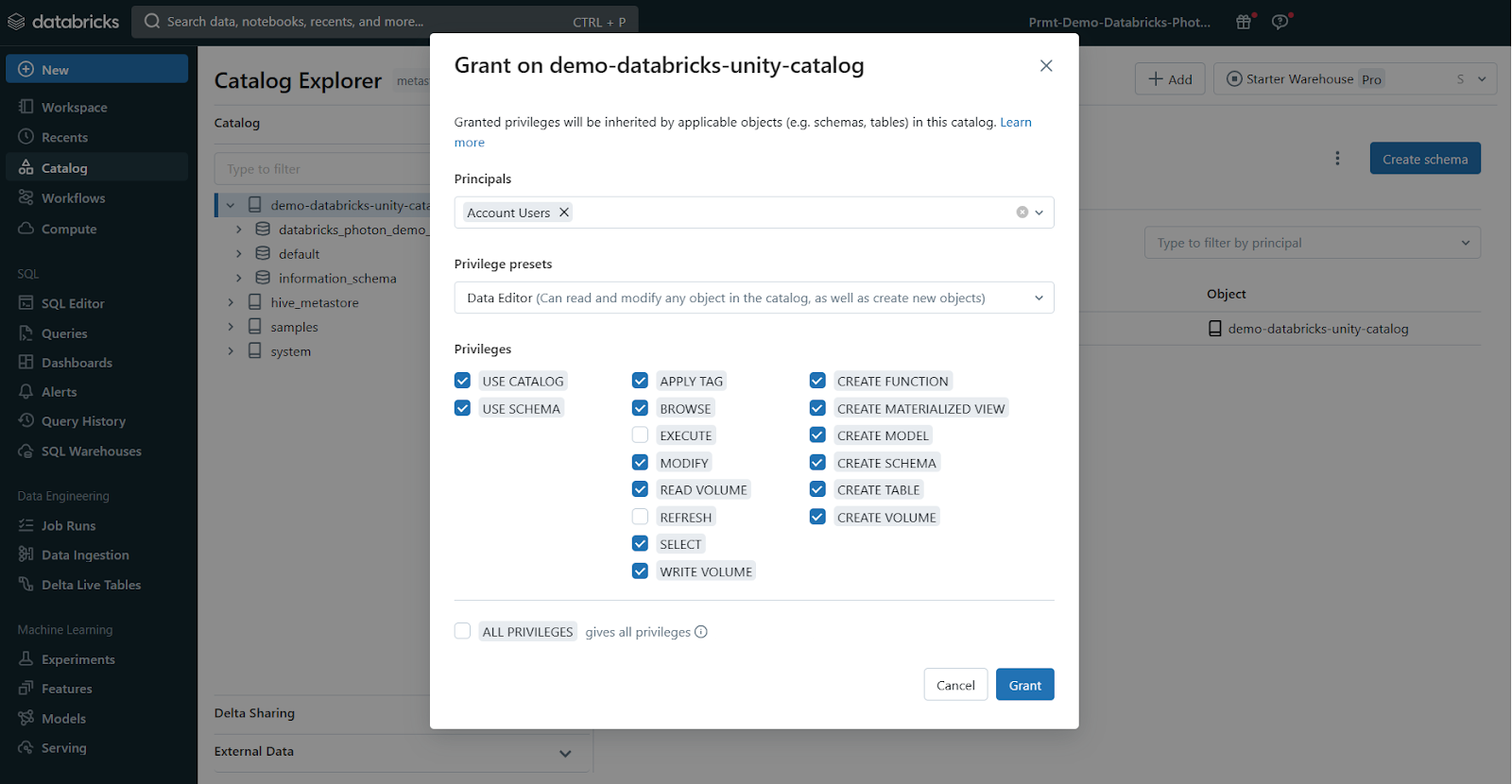Click the Models icon
Image resolution: width=1512 pixels, height=784 pixels.
(x=26, y=718)
